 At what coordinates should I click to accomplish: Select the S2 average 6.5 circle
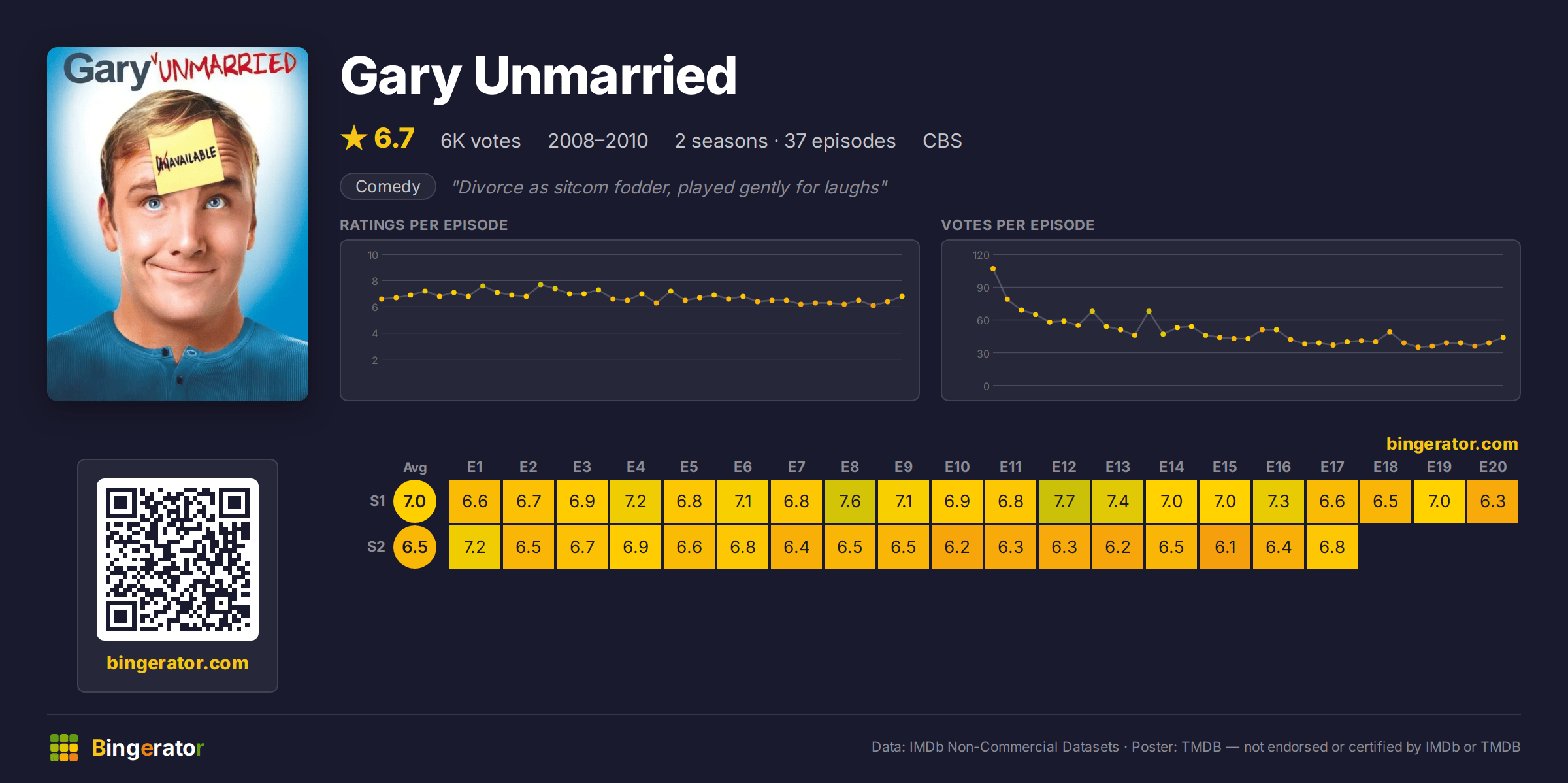pos(415,547)
